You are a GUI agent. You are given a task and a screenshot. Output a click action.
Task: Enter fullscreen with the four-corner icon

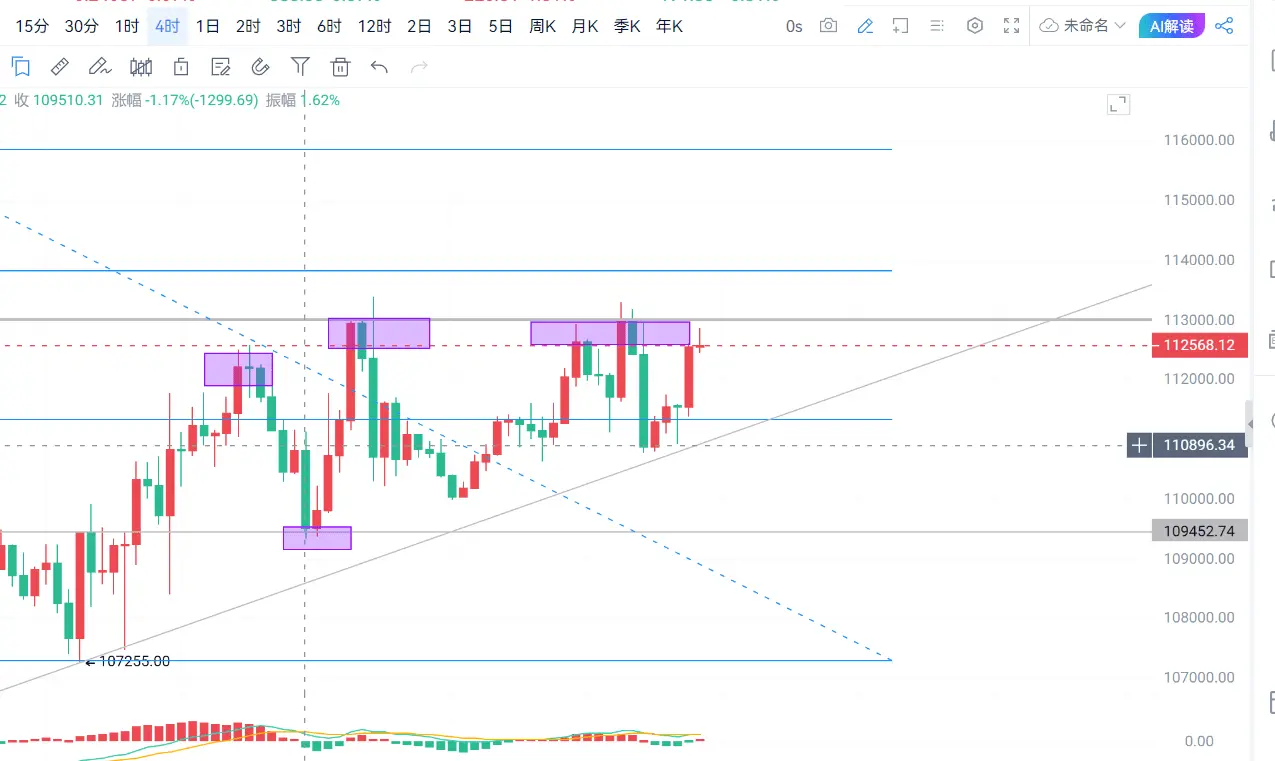tap(1012, 26)
